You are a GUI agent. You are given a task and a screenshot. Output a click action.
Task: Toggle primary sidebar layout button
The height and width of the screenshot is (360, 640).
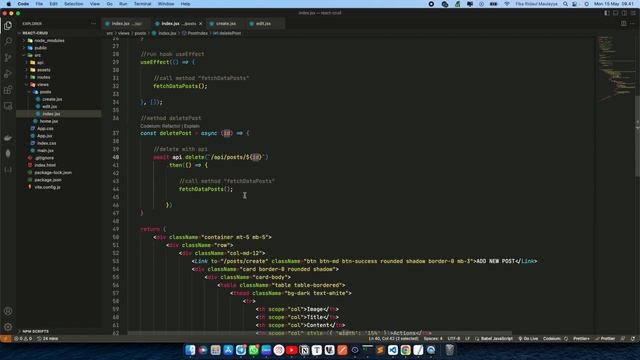tap(607, 13)
